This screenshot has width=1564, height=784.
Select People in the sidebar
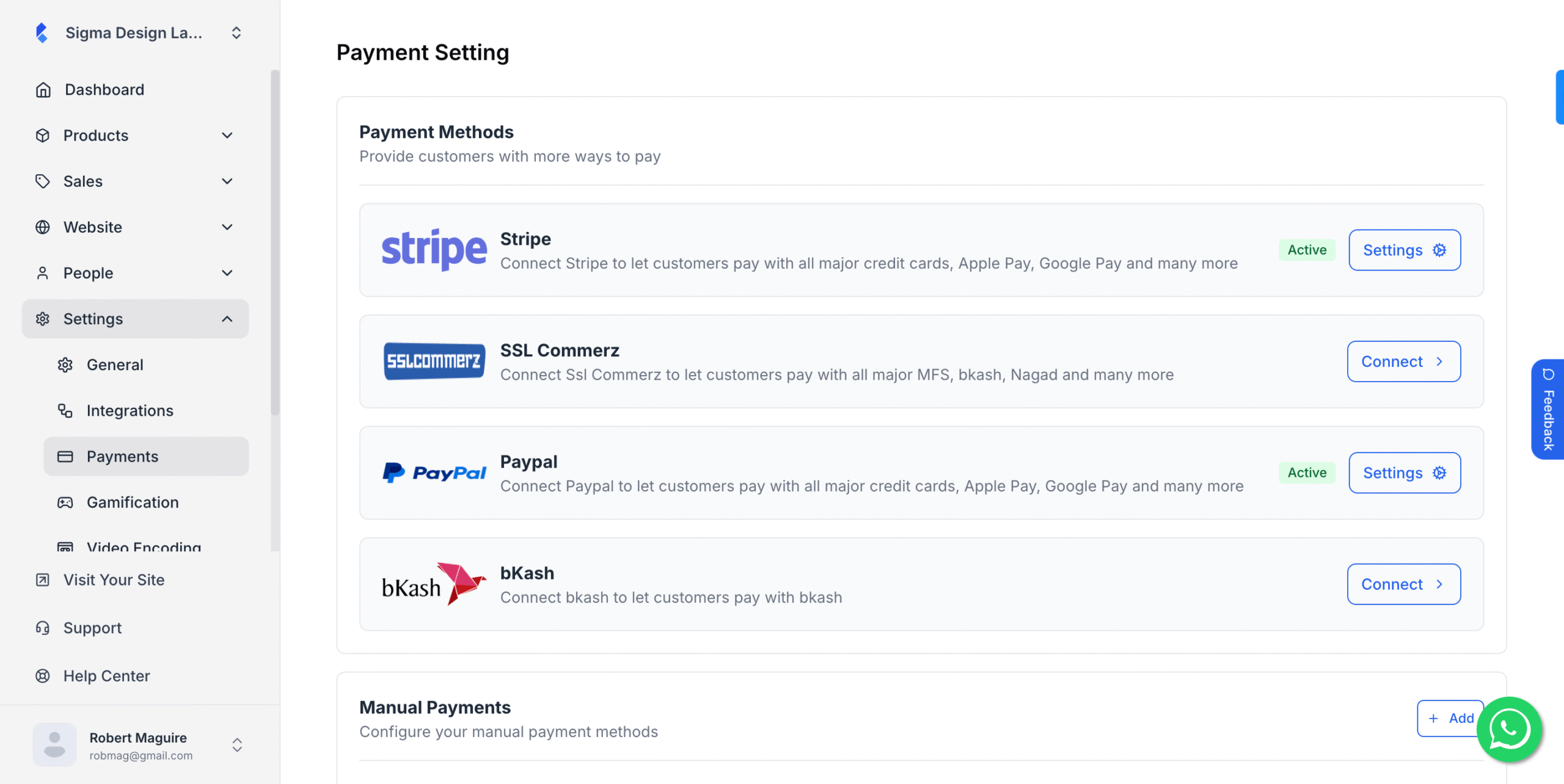tap(88, 272)
